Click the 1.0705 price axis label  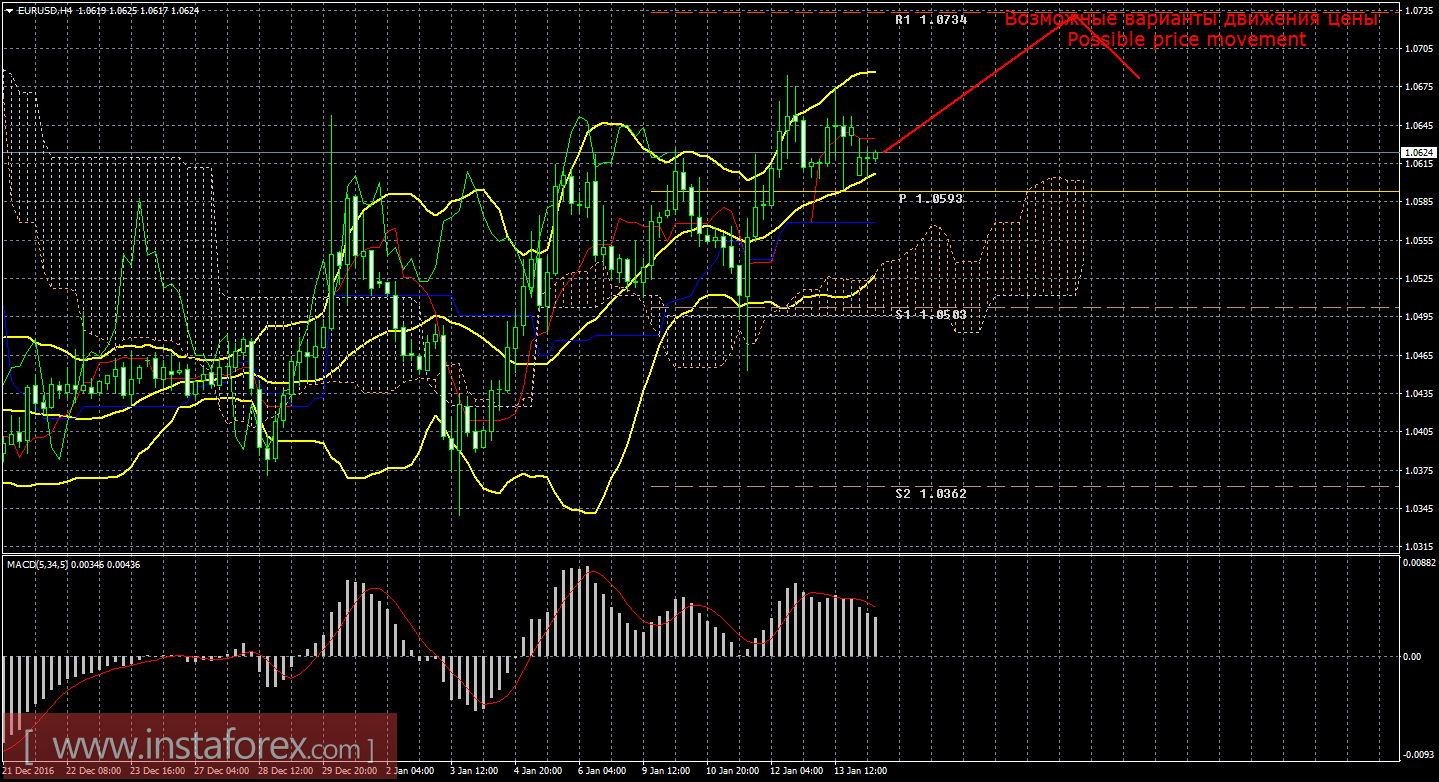(1419, 48)
